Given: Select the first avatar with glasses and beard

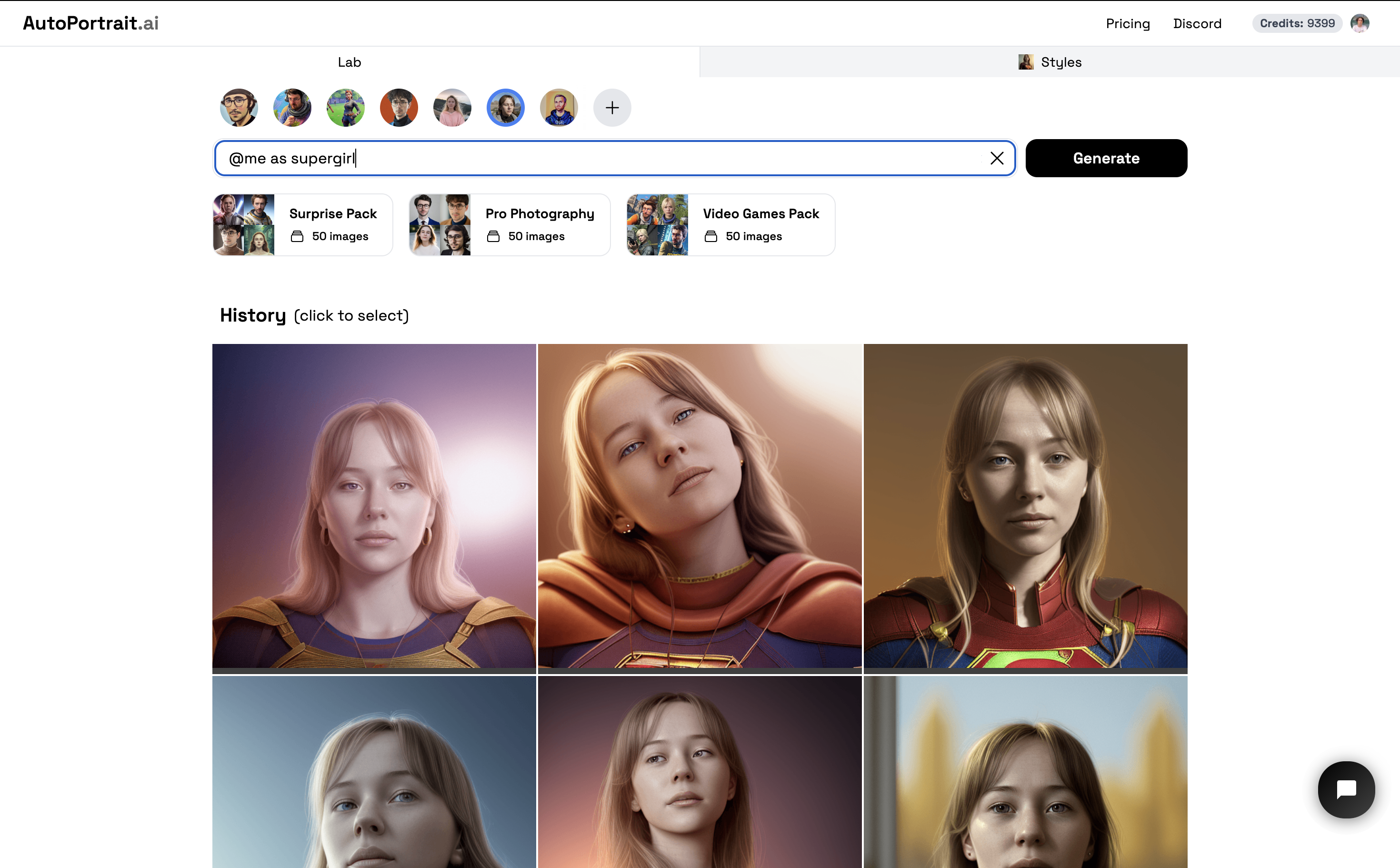Looking at the screenshot, I should click(239, 107).
